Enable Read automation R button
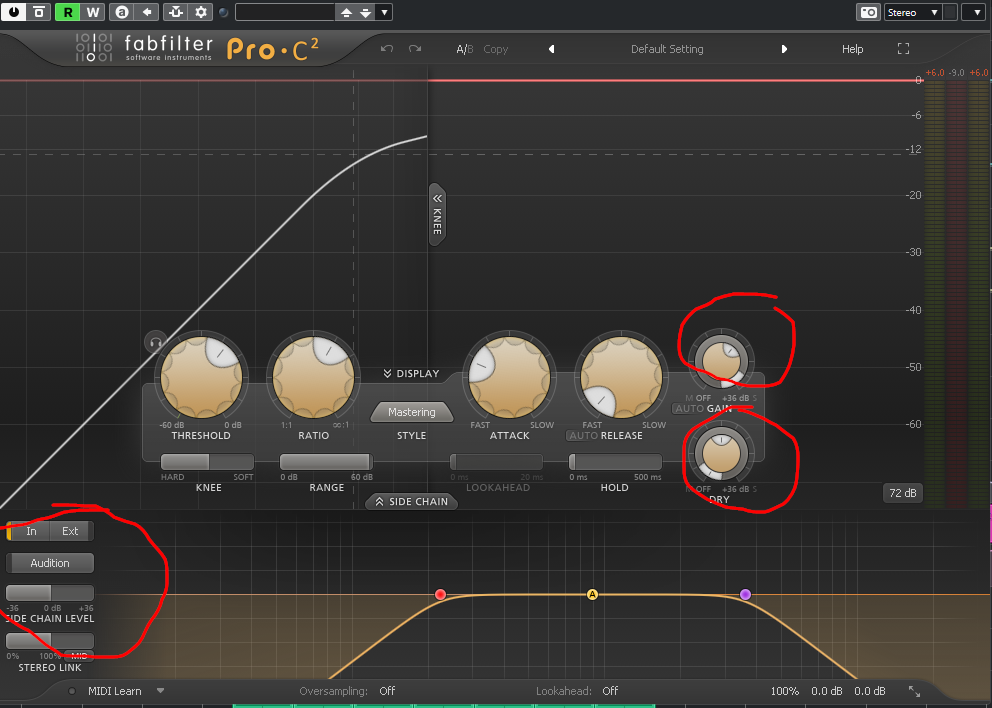This screenshot has width=992, height=708. pos(67,12)
